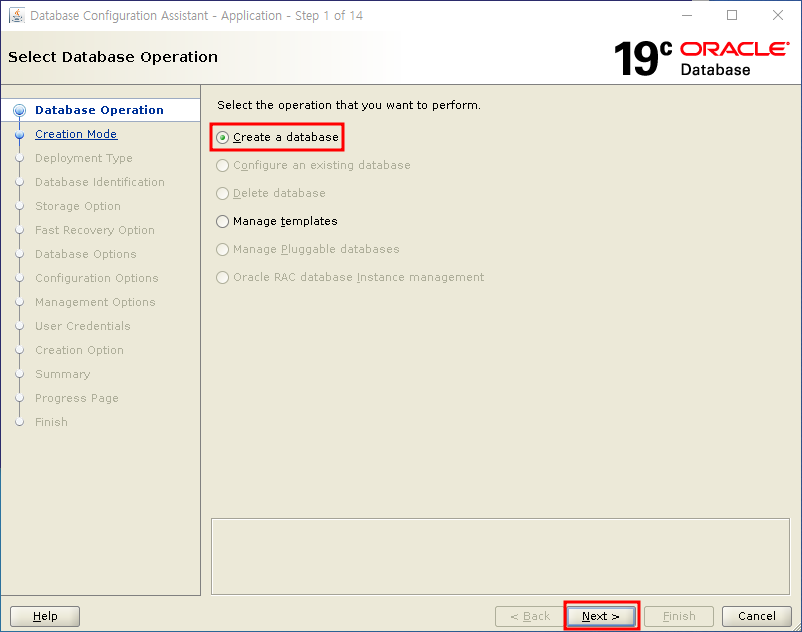The width and height of the screenshot is (802, 632).
Task: Select the Delete database radio button
Action: click(x=271, y=193)
